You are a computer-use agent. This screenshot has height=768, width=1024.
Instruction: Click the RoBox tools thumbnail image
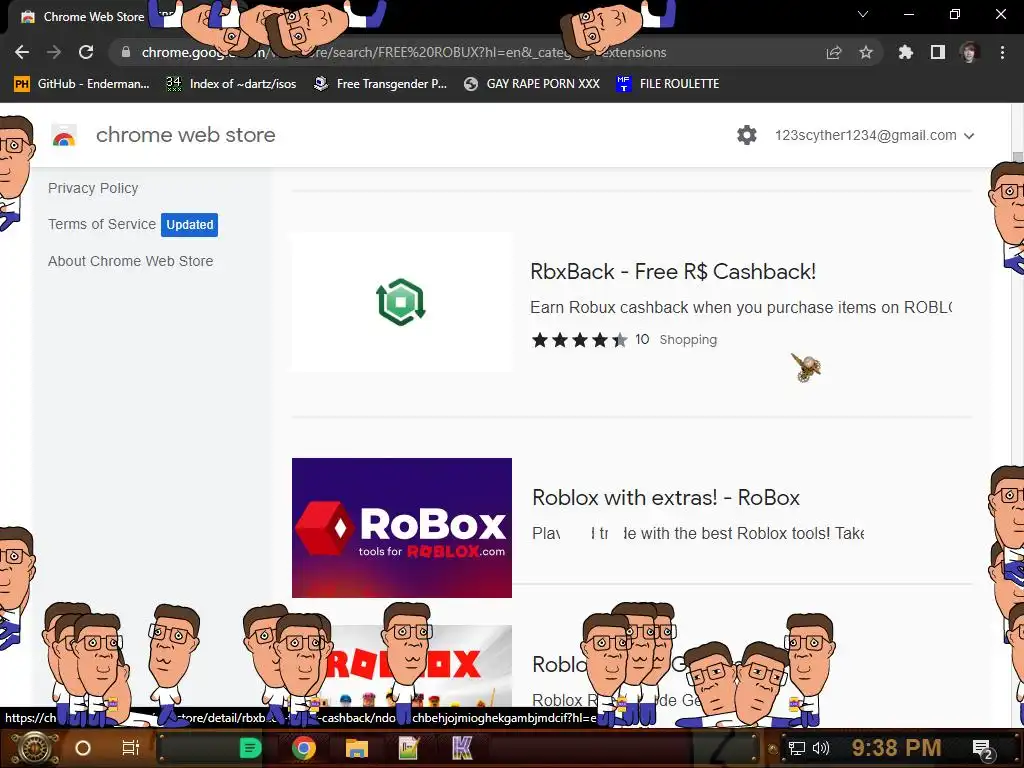(x=402, y=528)
